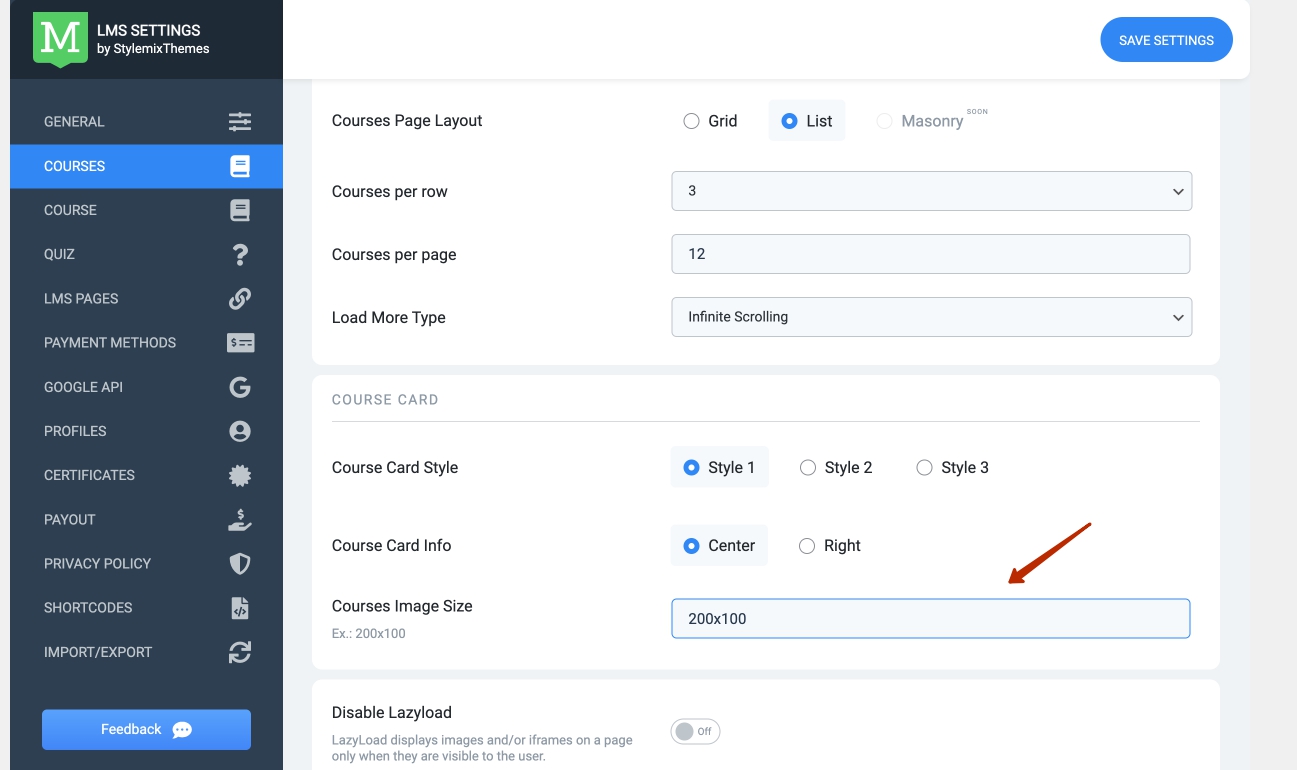Viewport: 1297px width, 770px height.
Task: Click the Privacy Policy shield icon
Action: (x=240, y=564)
